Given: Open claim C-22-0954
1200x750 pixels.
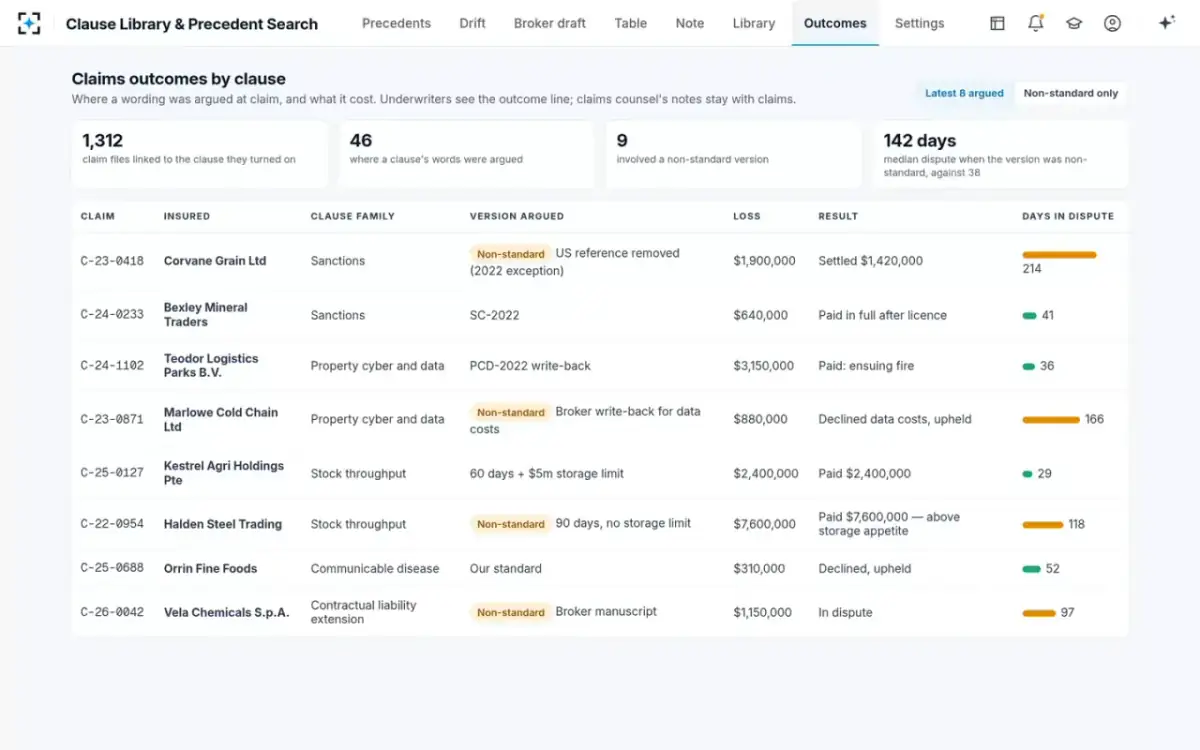Looking at the screenshot, I should click(112, 524).
